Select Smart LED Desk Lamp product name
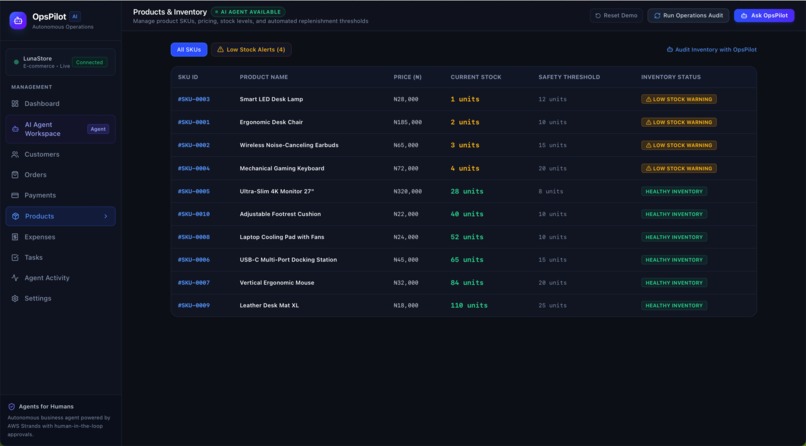 pyautogui.click(x=271, y=99)
